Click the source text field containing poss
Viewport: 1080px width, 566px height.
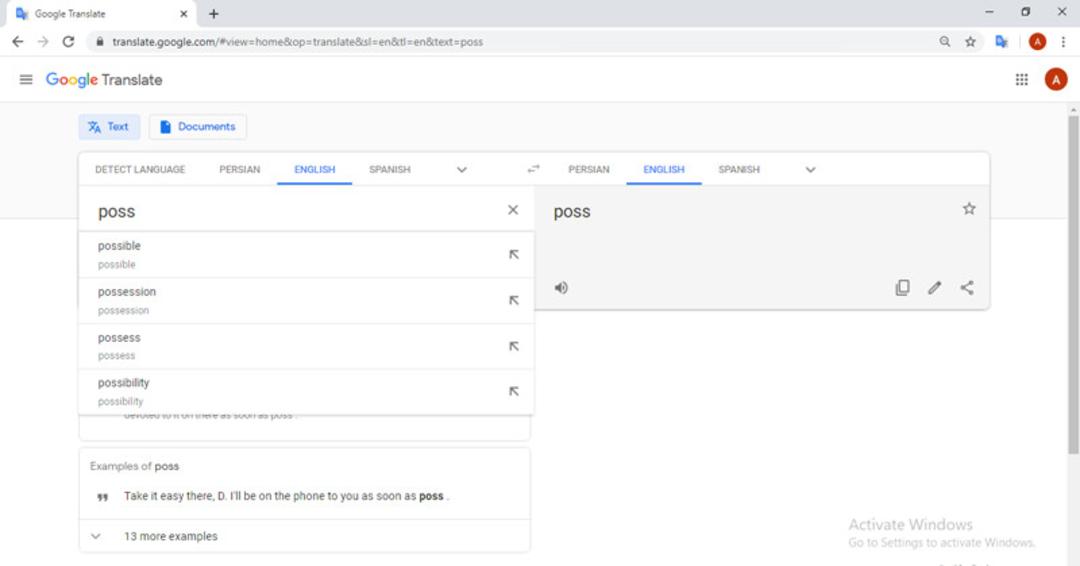point(296,211)
